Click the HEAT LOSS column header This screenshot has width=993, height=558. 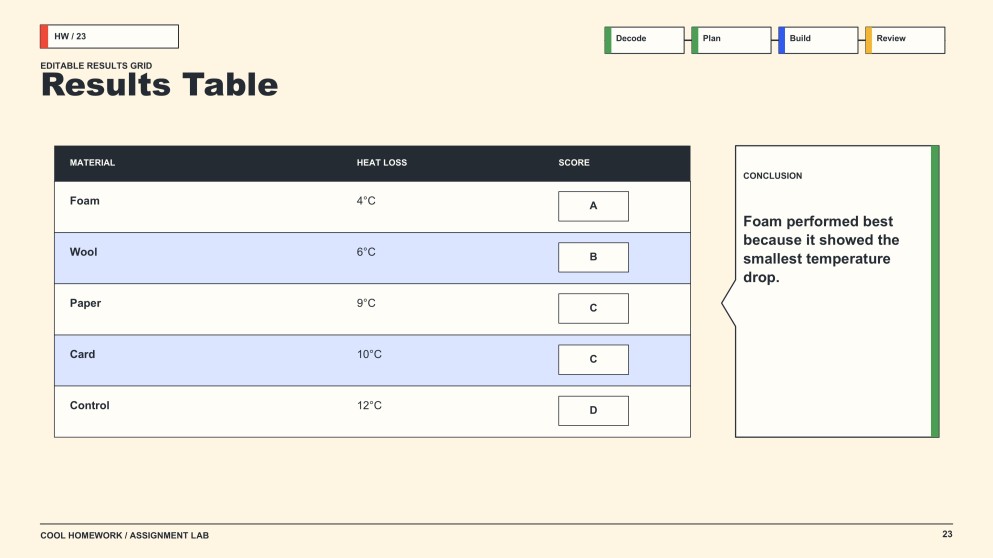click(382, 163)
